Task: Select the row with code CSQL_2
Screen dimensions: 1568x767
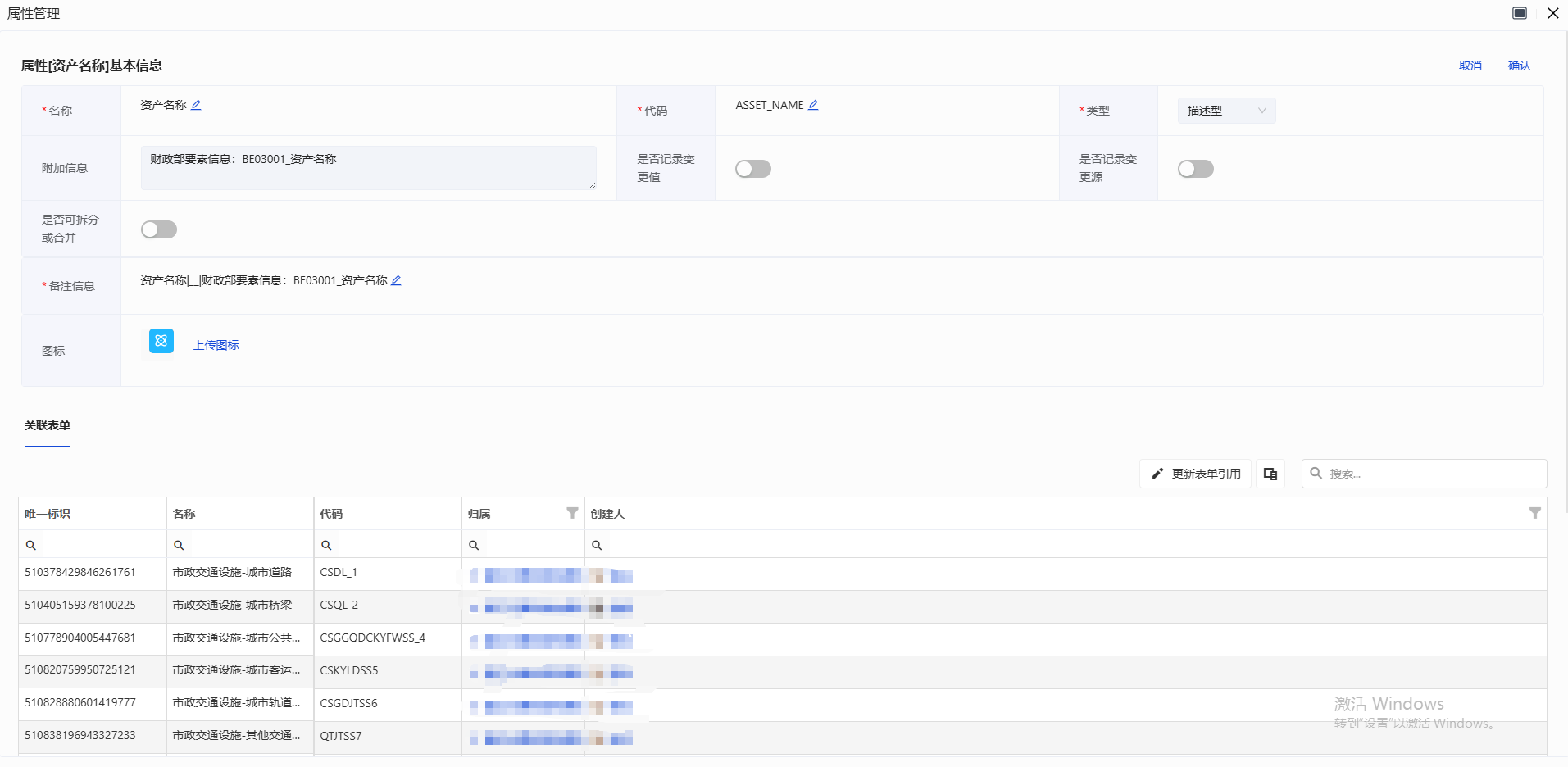Action: pos(339,606)
